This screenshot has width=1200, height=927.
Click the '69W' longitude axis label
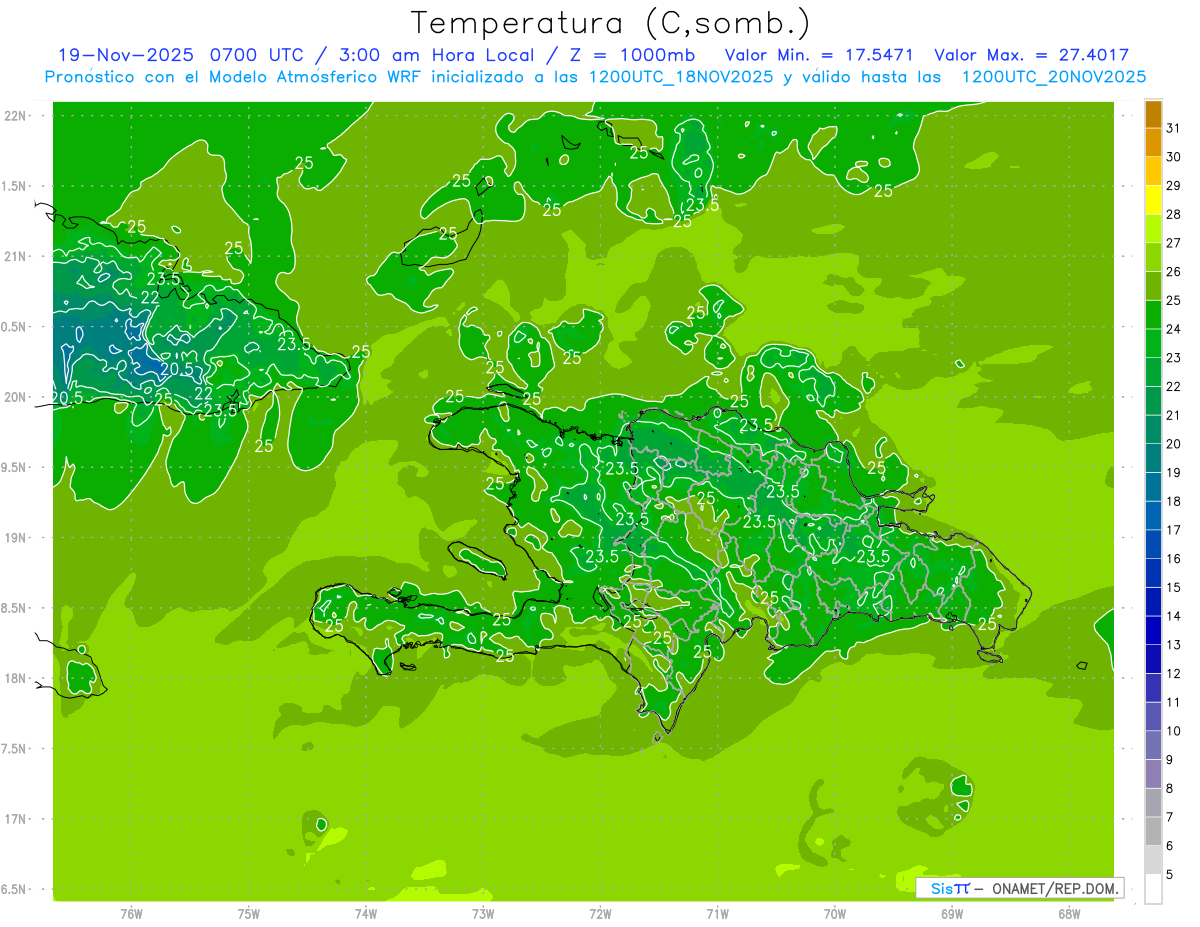click(x=952, y=913)
